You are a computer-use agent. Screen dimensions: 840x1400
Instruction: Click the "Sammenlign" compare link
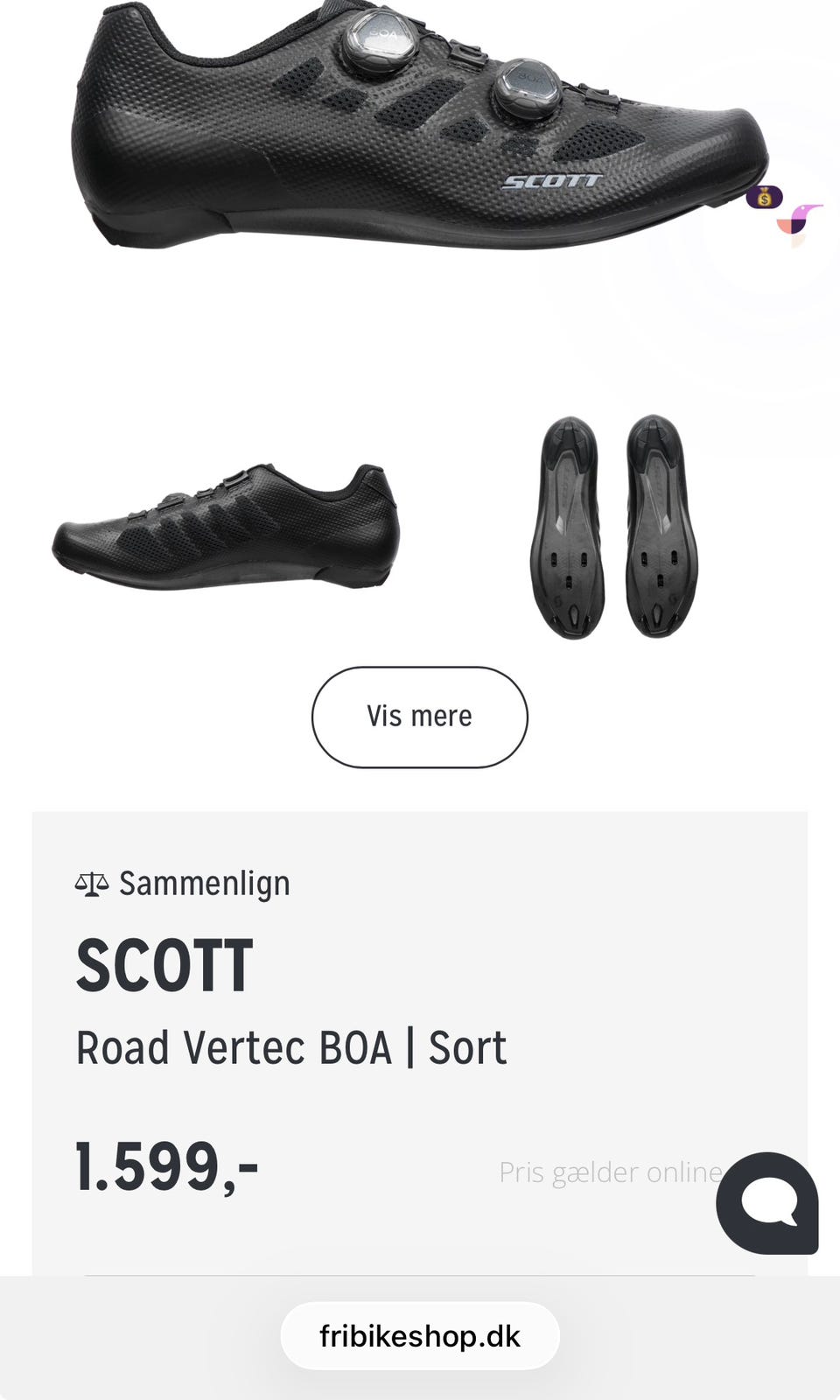pos(204,884)
